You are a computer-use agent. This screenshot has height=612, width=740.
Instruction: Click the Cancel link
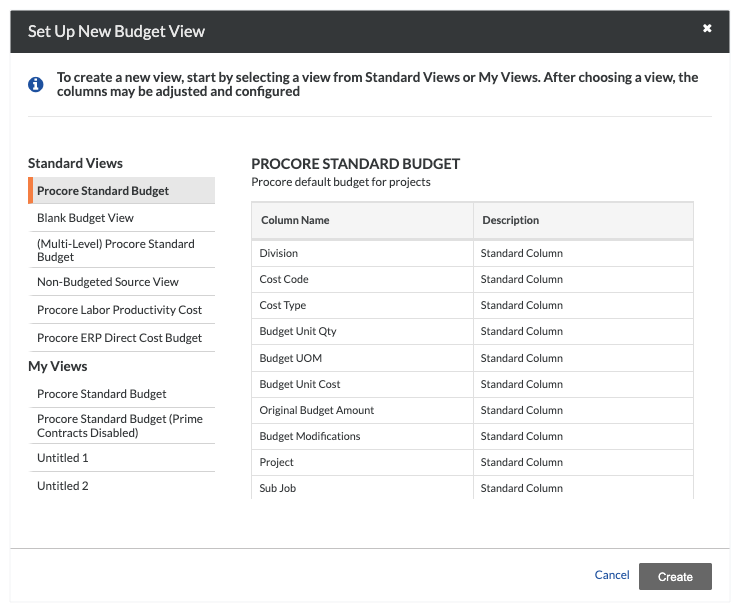(x=612, y=575)
